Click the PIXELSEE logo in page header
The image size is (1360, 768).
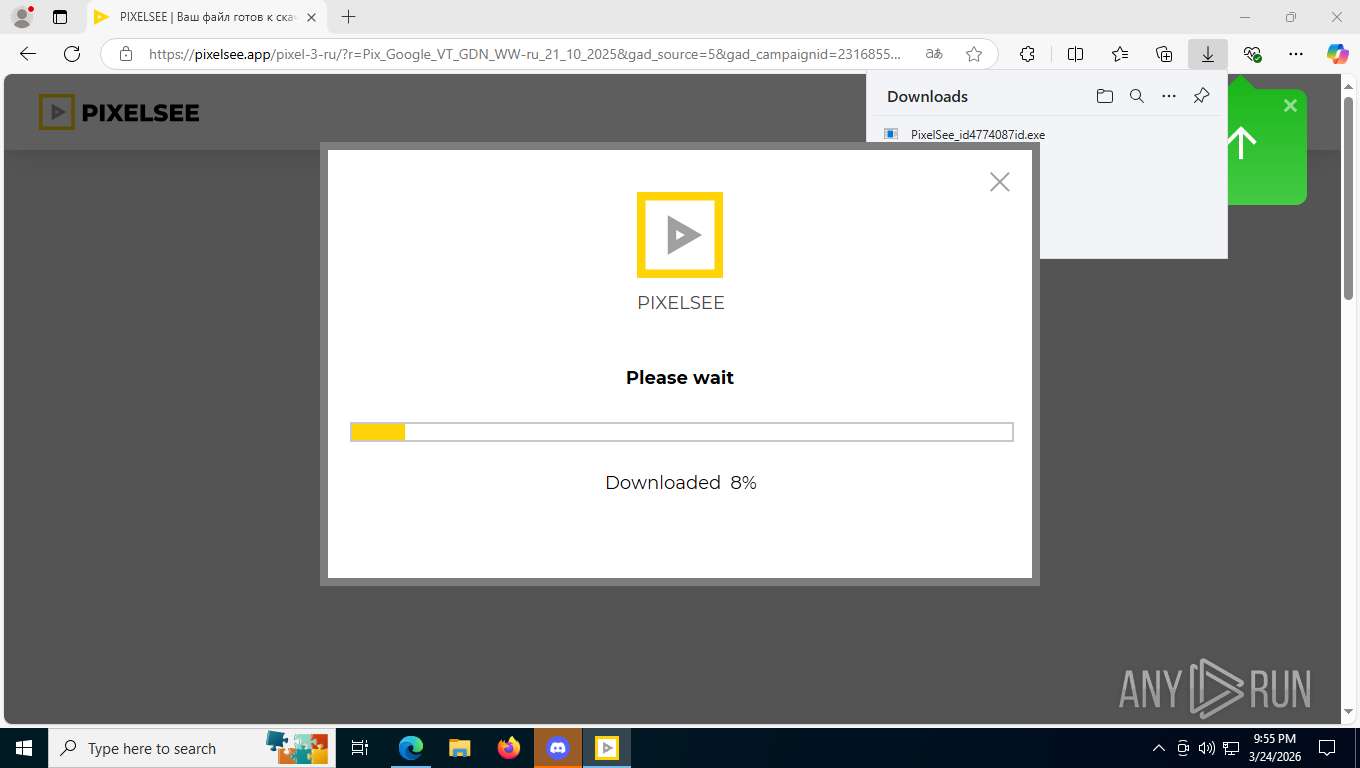(119, 112)
